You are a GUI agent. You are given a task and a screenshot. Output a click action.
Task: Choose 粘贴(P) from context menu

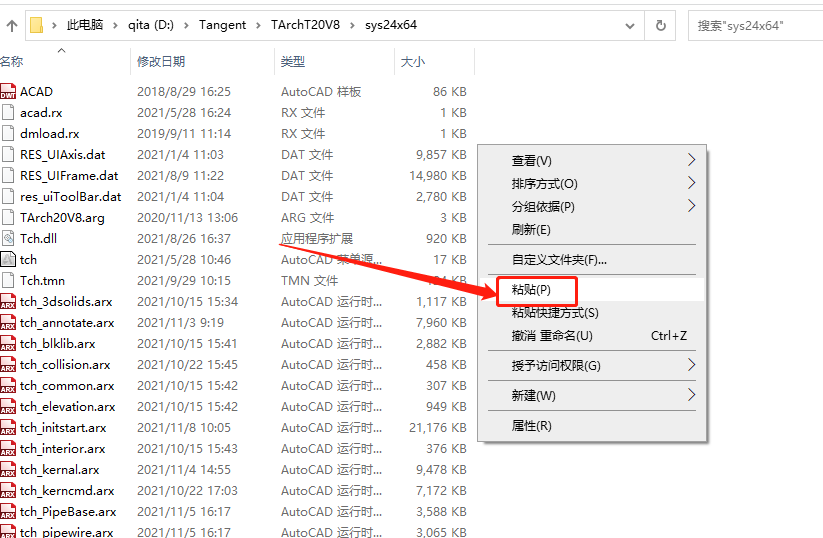point(530,290)
